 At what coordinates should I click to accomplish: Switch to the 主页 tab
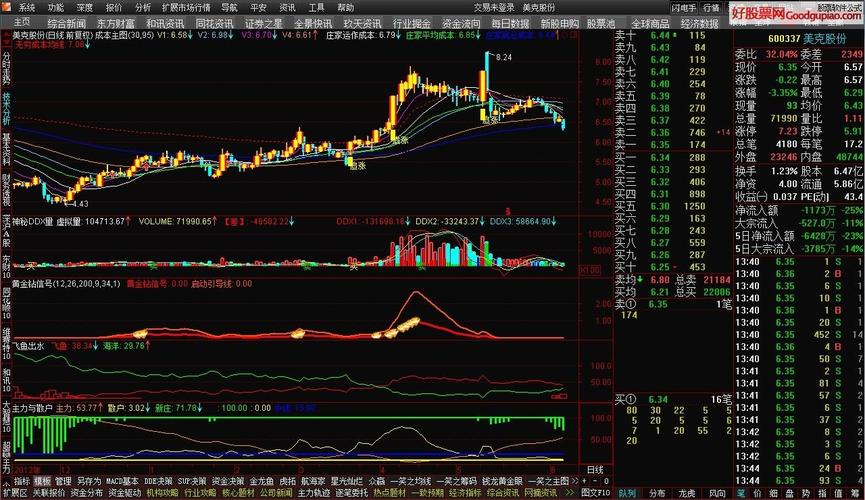pyautogui.click(x=22, y=22)
